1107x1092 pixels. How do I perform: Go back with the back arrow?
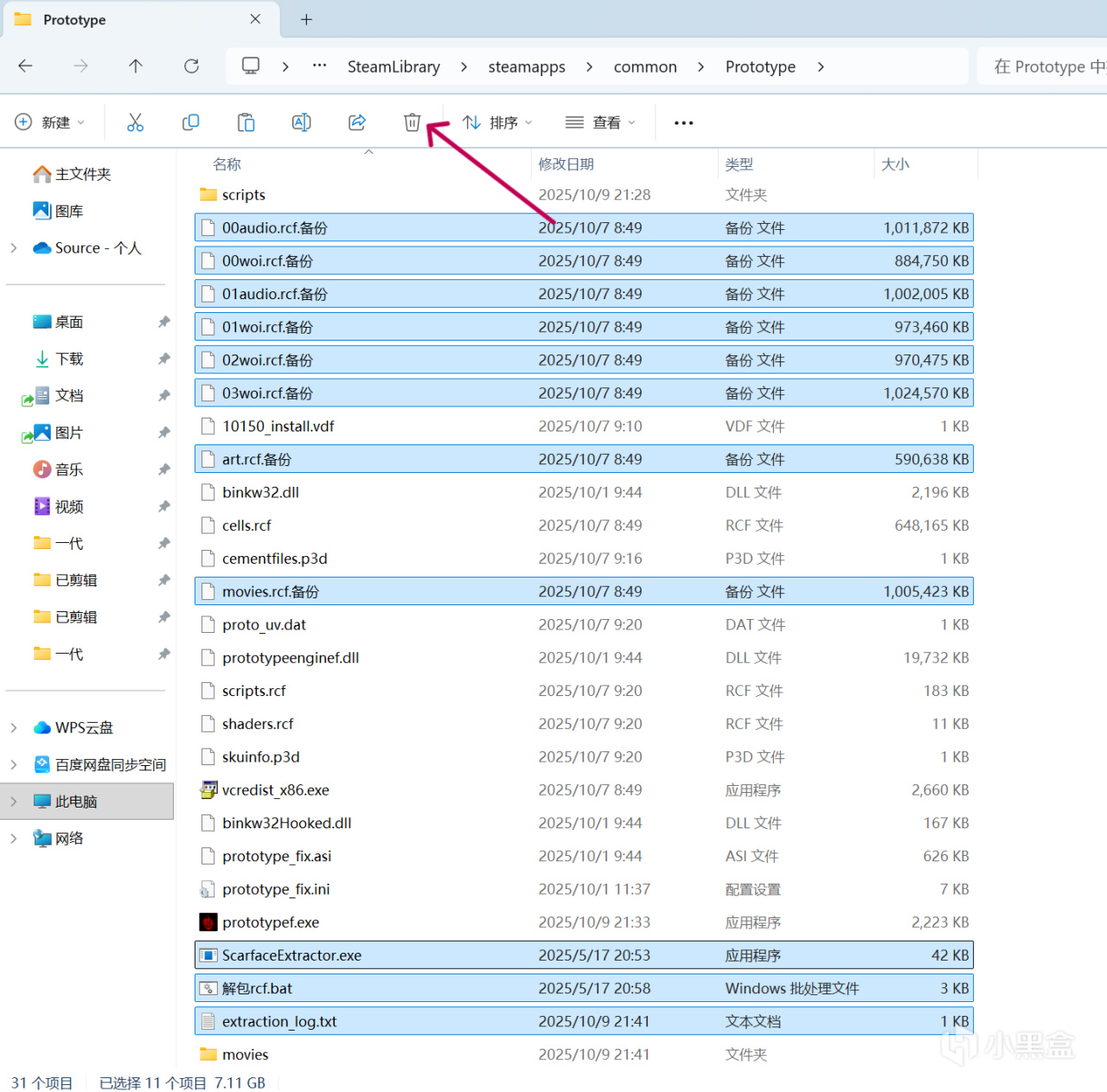[26, 66]
